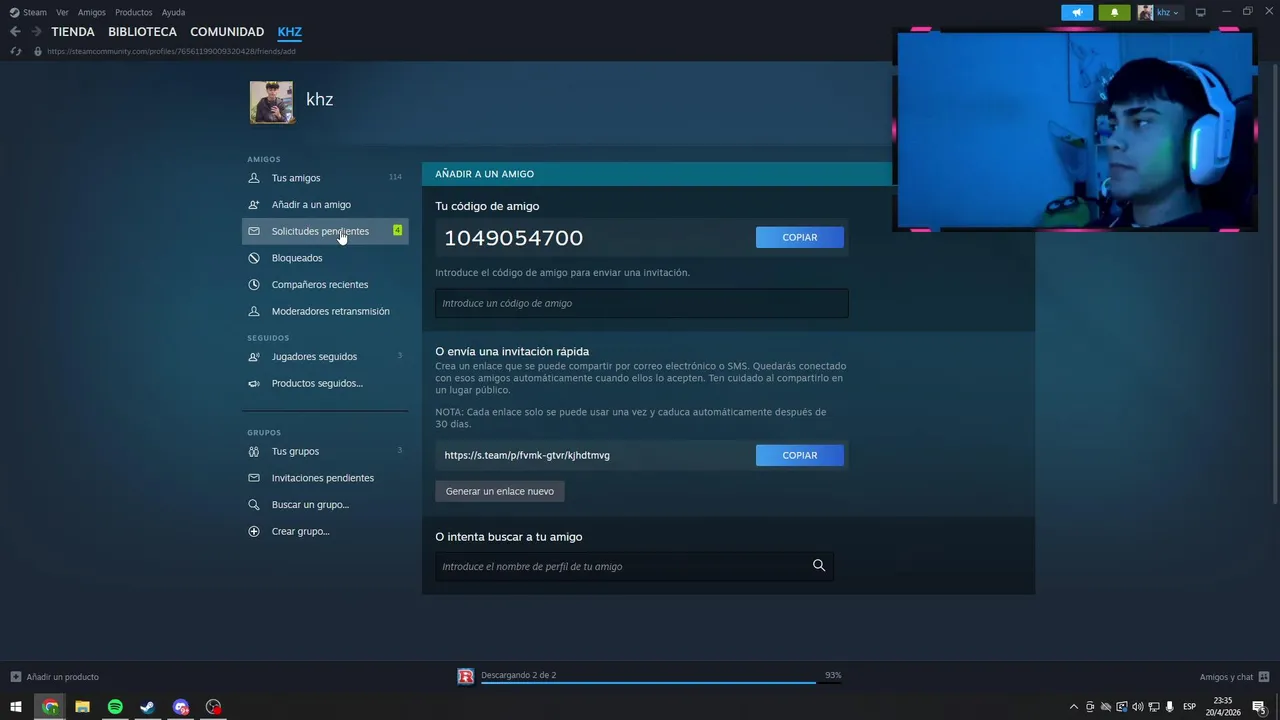Open group Invitaciones pendientes
Viewport: 1280px width, 720px height.
pyautogui.click(x=325, y=478)
